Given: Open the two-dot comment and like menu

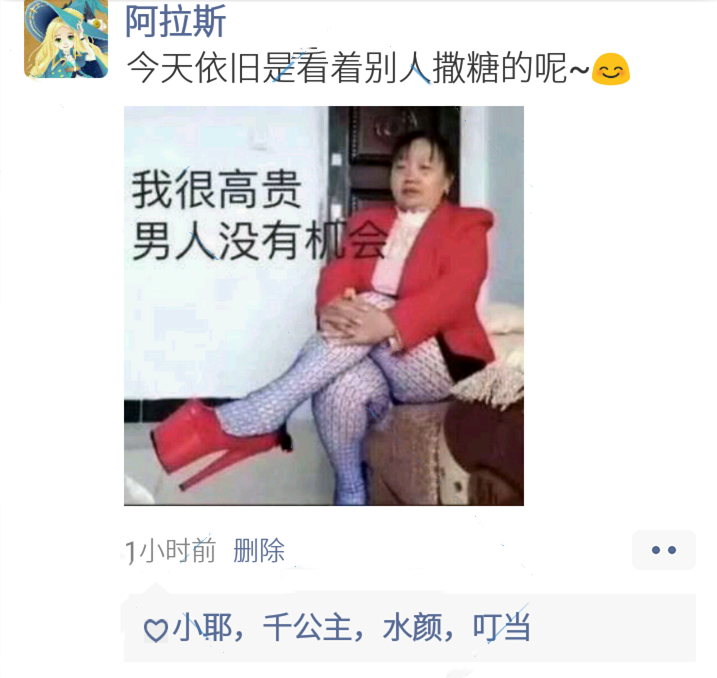Looking at the screenshot, I should tap(663, 550).
